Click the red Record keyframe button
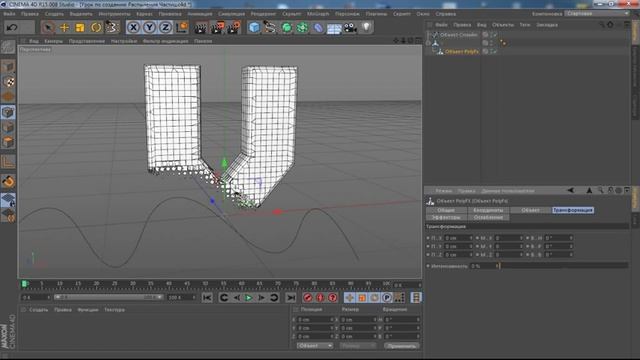Viewport: 640px width, 360px height. 308,298
